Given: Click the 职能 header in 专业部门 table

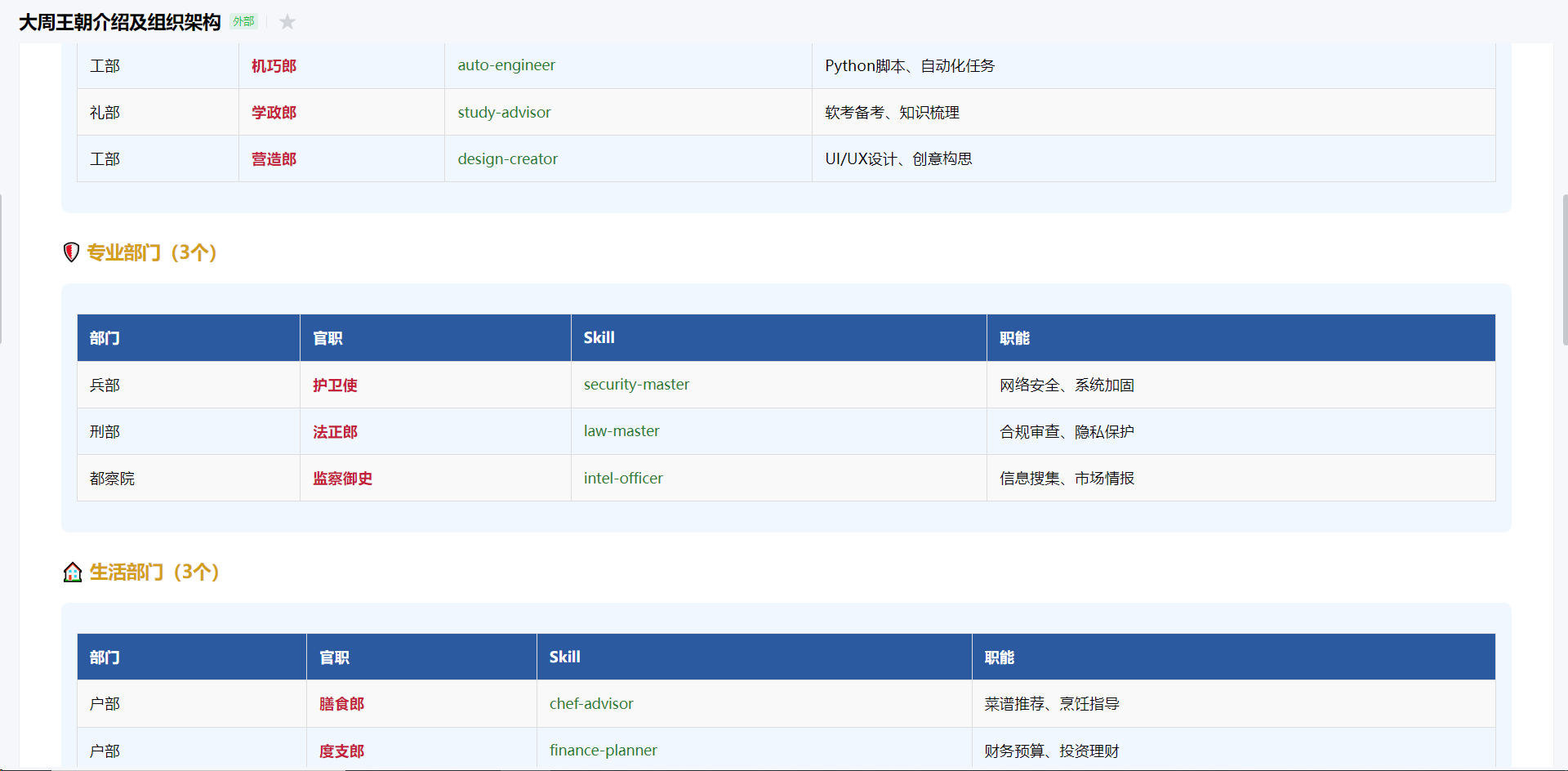Looking at the screenshot, I should point(1241,338).
